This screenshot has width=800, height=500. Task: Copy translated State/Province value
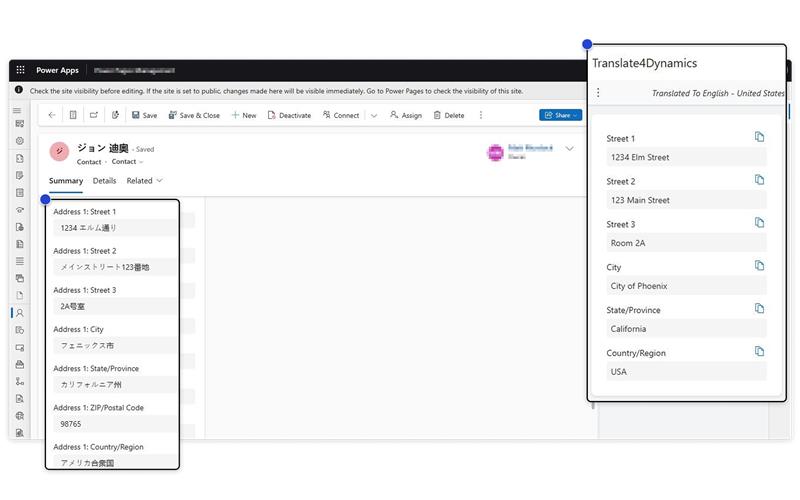[x=759, y=308]
